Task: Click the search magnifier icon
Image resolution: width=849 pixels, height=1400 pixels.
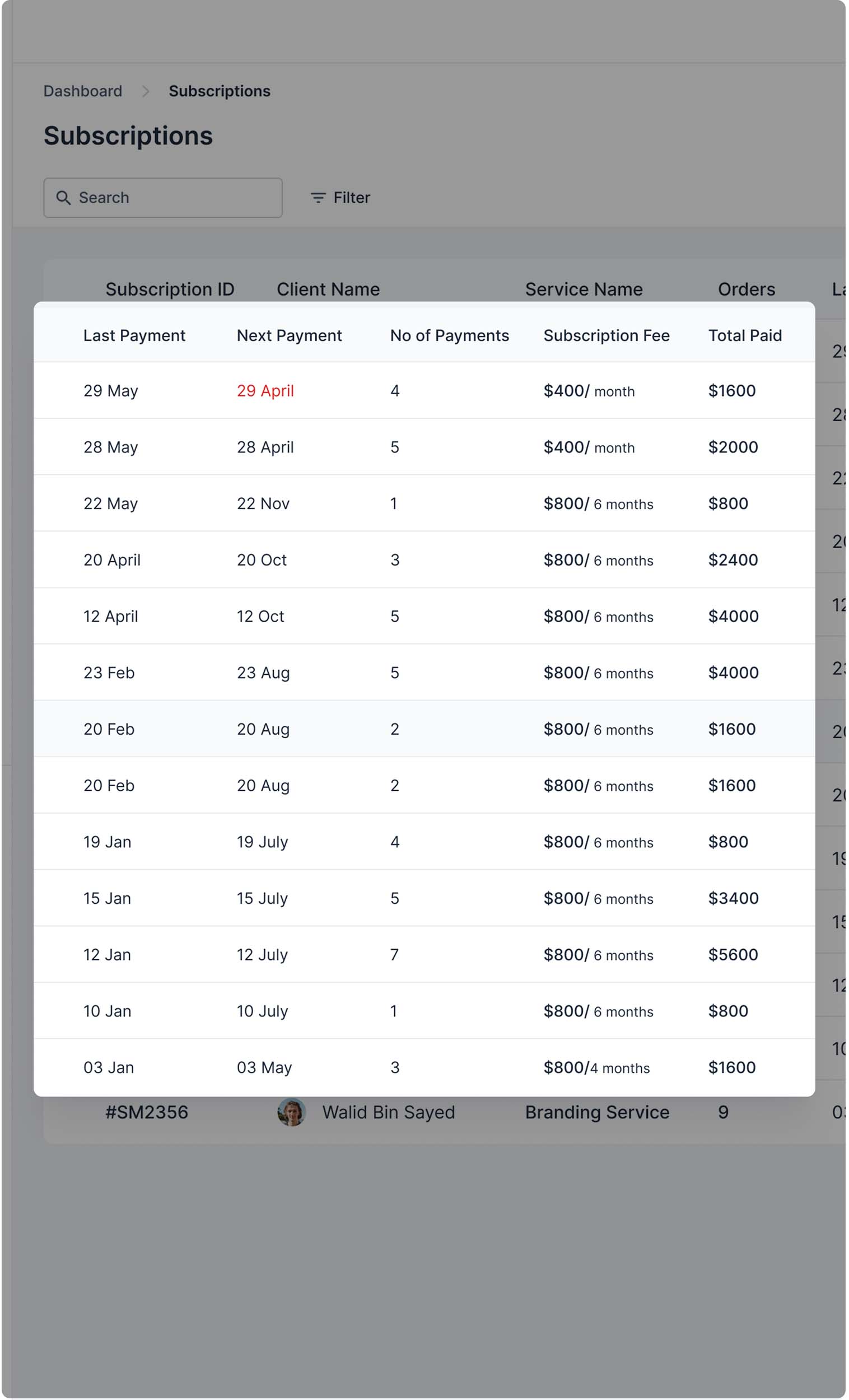Action: click(x=63, y=198)
